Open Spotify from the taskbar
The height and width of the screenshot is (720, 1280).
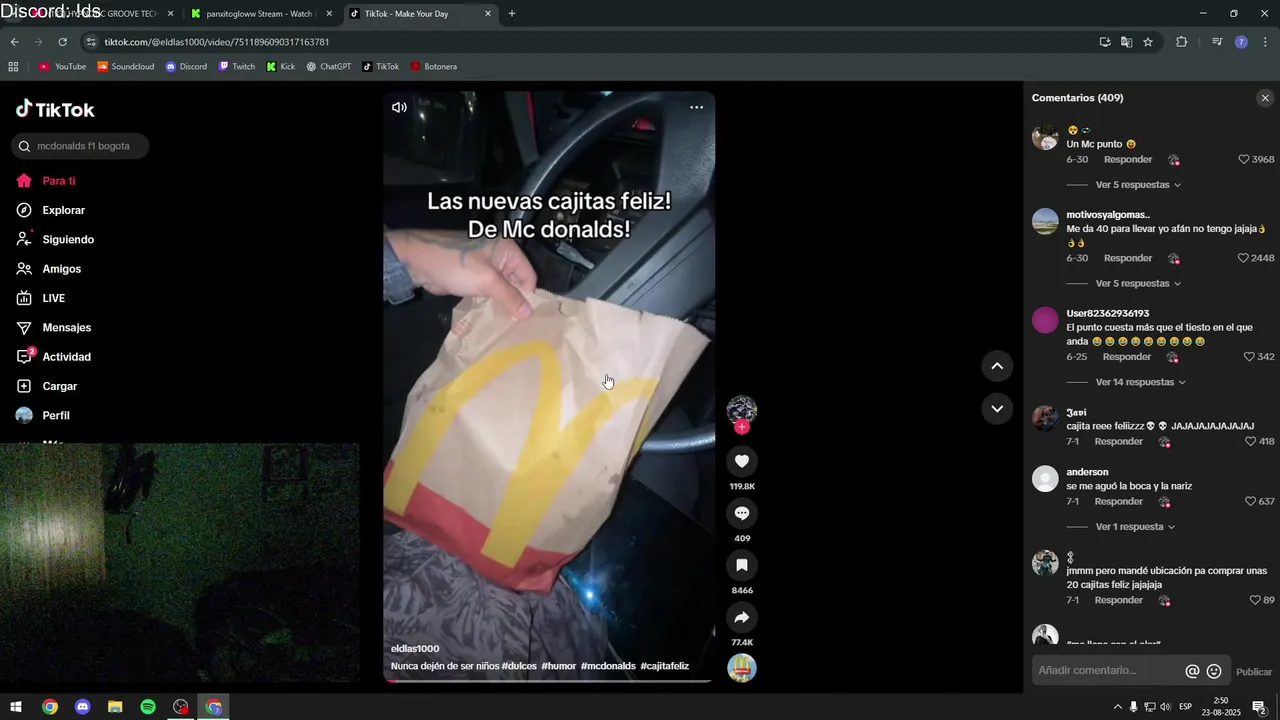coord(148,707)
